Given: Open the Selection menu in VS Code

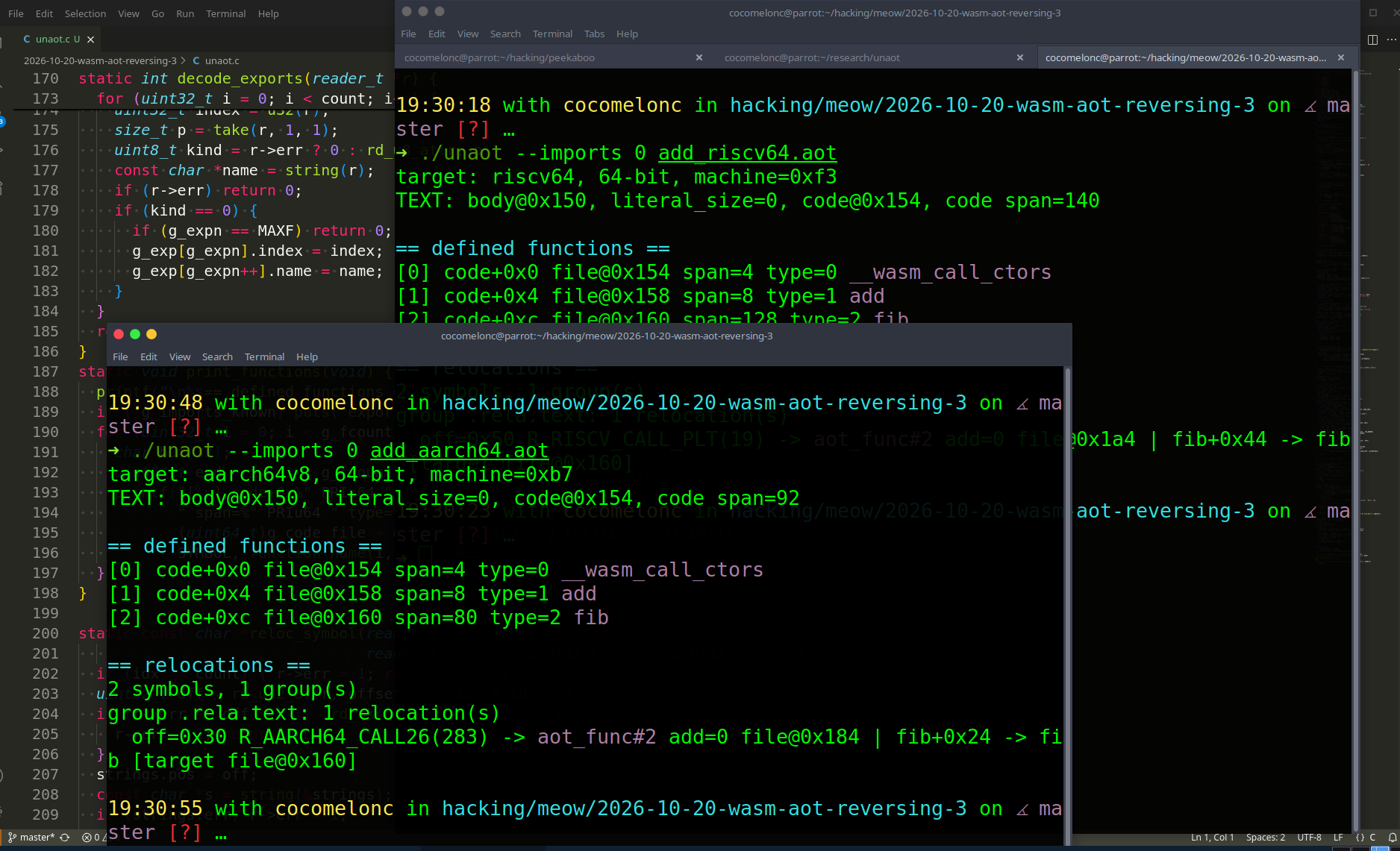Looking at the screenshot, I should point(85,13).
